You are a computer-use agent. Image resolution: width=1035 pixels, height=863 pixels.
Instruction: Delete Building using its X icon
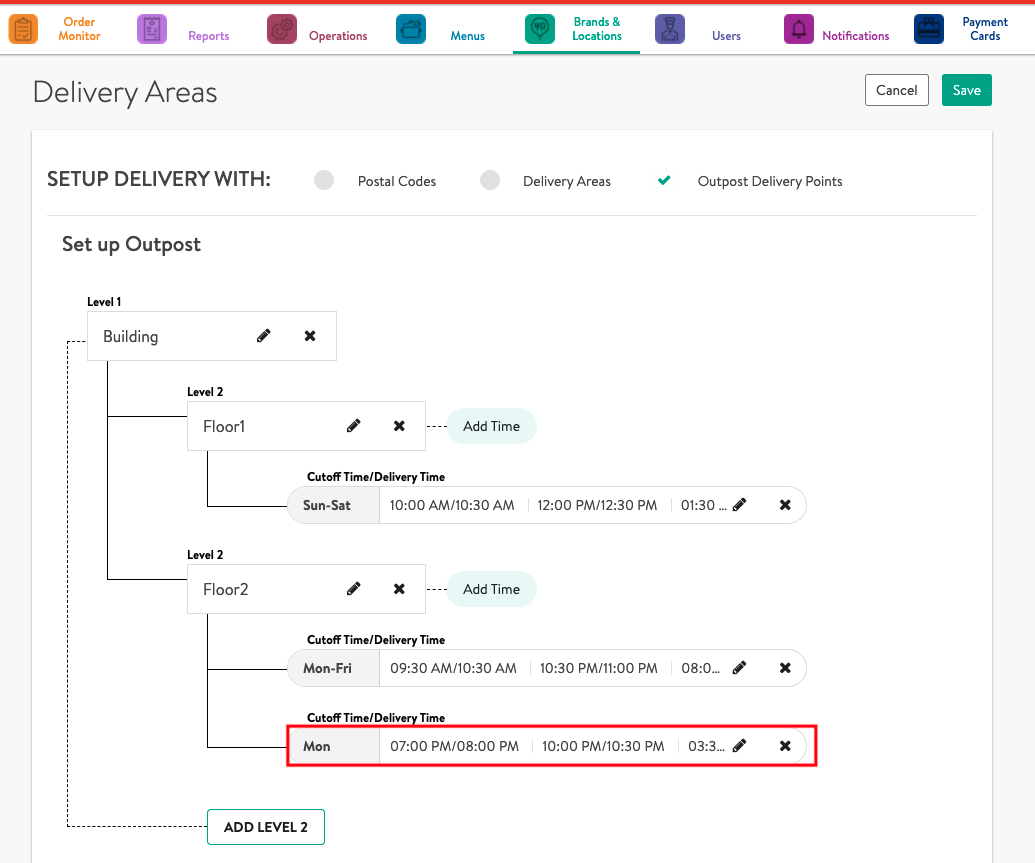pyautogui.click(x=310, y=336)
